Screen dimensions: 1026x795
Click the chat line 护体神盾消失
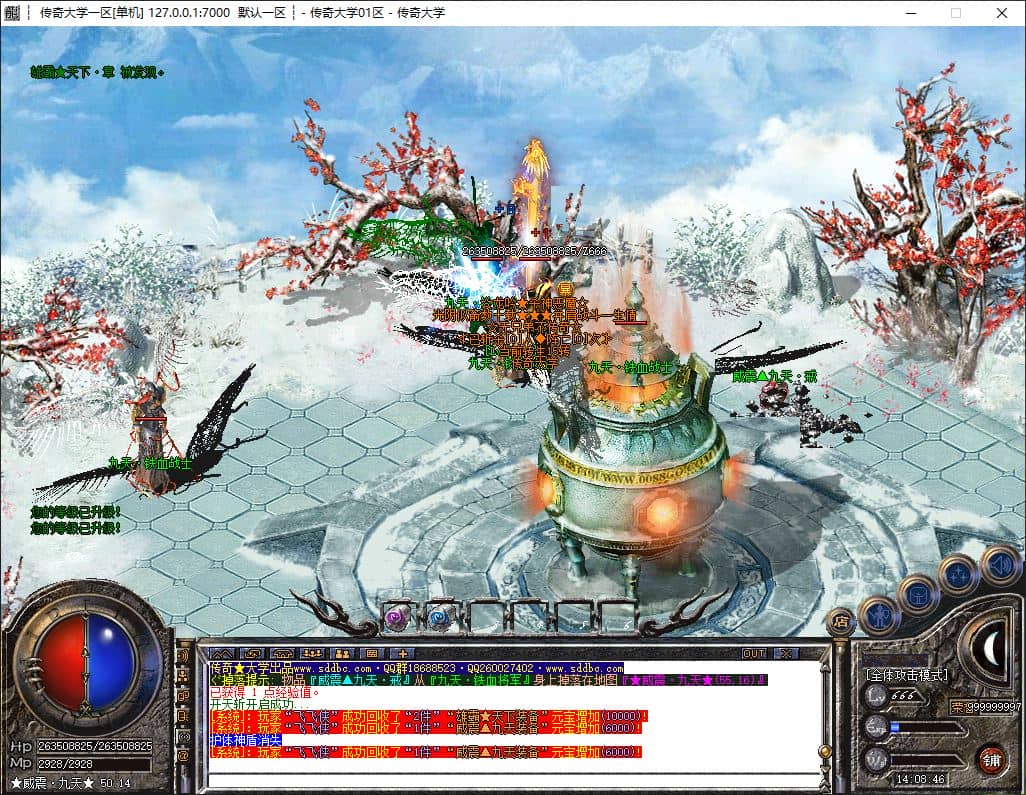(245, 740)
